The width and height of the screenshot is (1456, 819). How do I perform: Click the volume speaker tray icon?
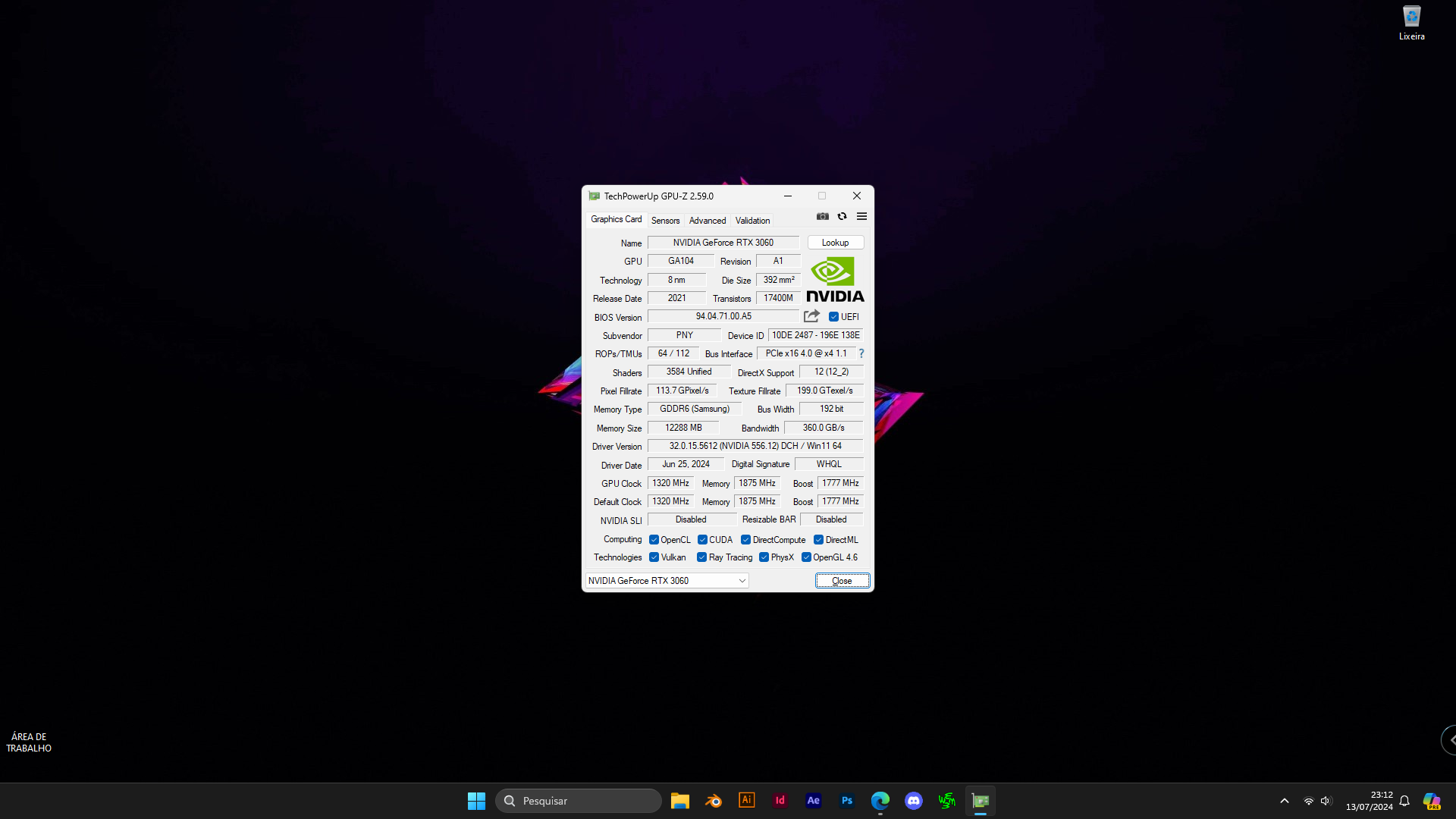click(1326, 801)
